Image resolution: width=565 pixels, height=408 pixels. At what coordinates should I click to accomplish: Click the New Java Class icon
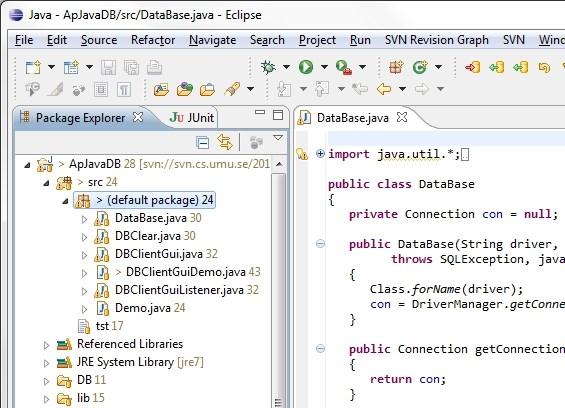(x=420, y=67)
